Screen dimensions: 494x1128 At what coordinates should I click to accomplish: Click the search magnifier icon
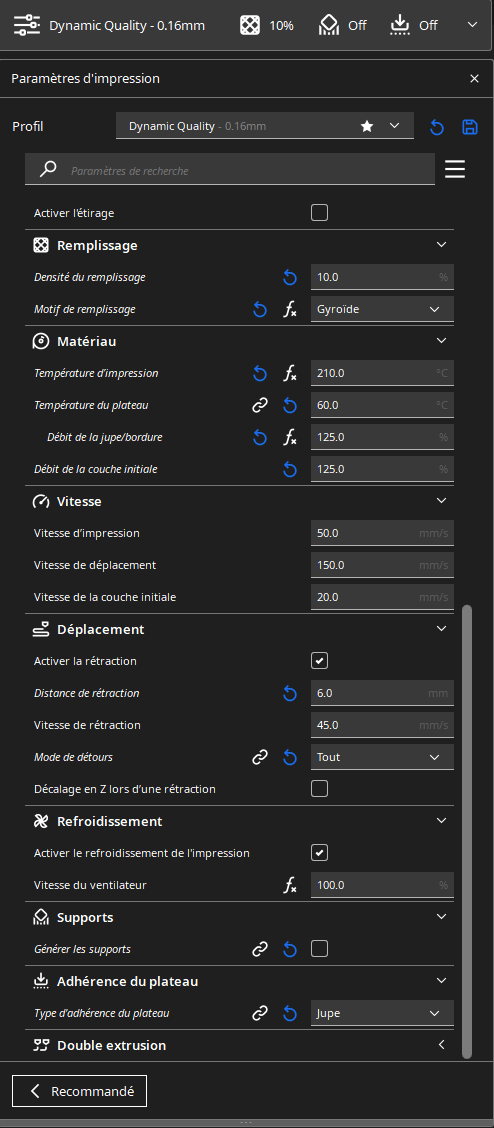48,170
